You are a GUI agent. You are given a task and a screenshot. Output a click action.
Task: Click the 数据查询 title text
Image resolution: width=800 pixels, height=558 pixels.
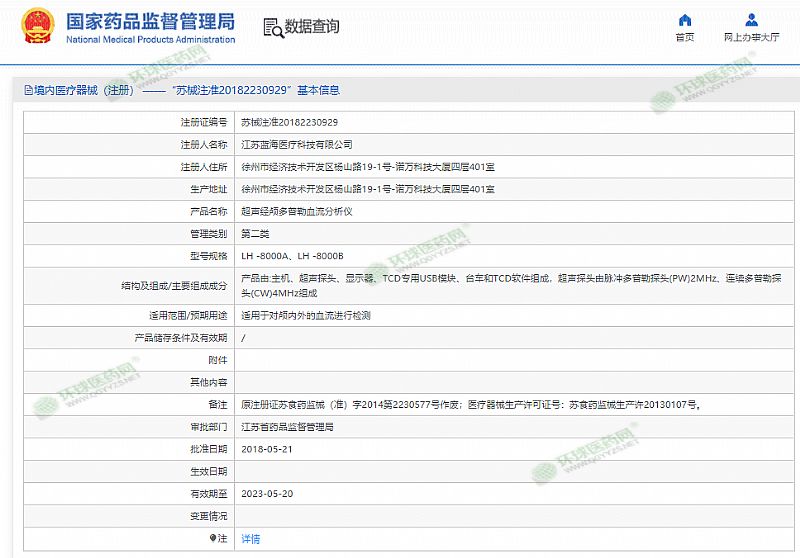[312, 27]
